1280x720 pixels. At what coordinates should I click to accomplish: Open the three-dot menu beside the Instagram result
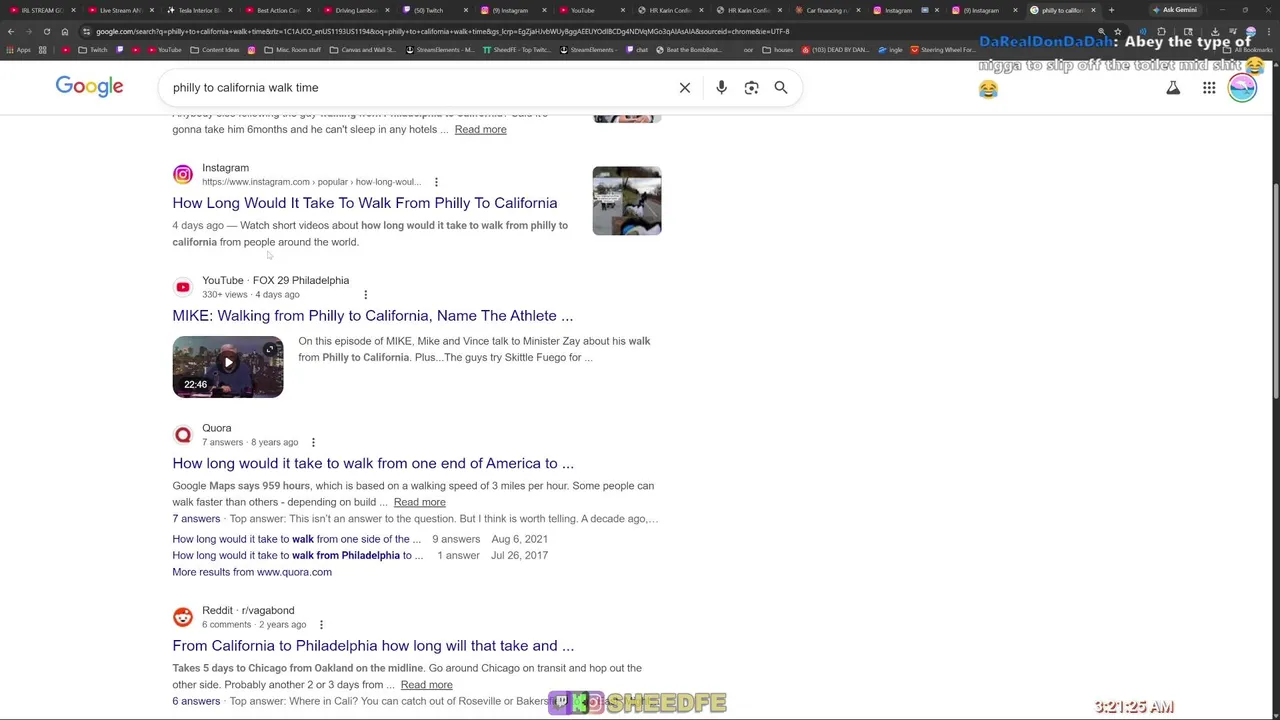pyautogui.click(x=436, y=182)
